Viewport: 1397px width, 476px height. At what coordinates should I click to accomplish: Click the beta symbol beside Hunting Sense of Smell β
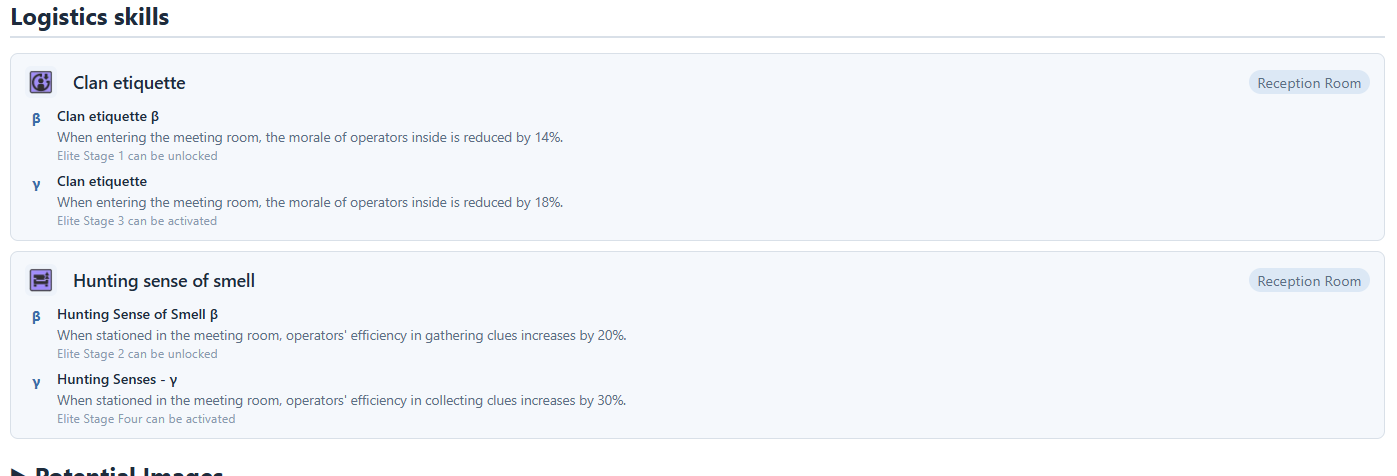[x=36, y=317]
